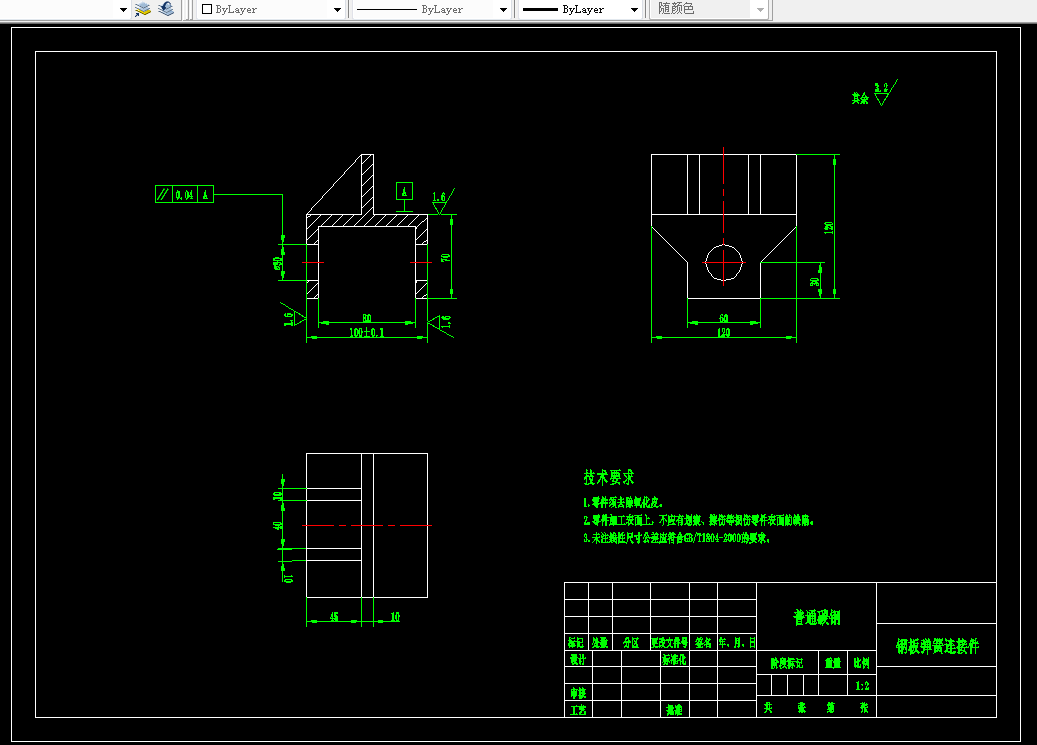Select the 60 dimension text
Screen dimensions: 1037x745
[724, 318]
